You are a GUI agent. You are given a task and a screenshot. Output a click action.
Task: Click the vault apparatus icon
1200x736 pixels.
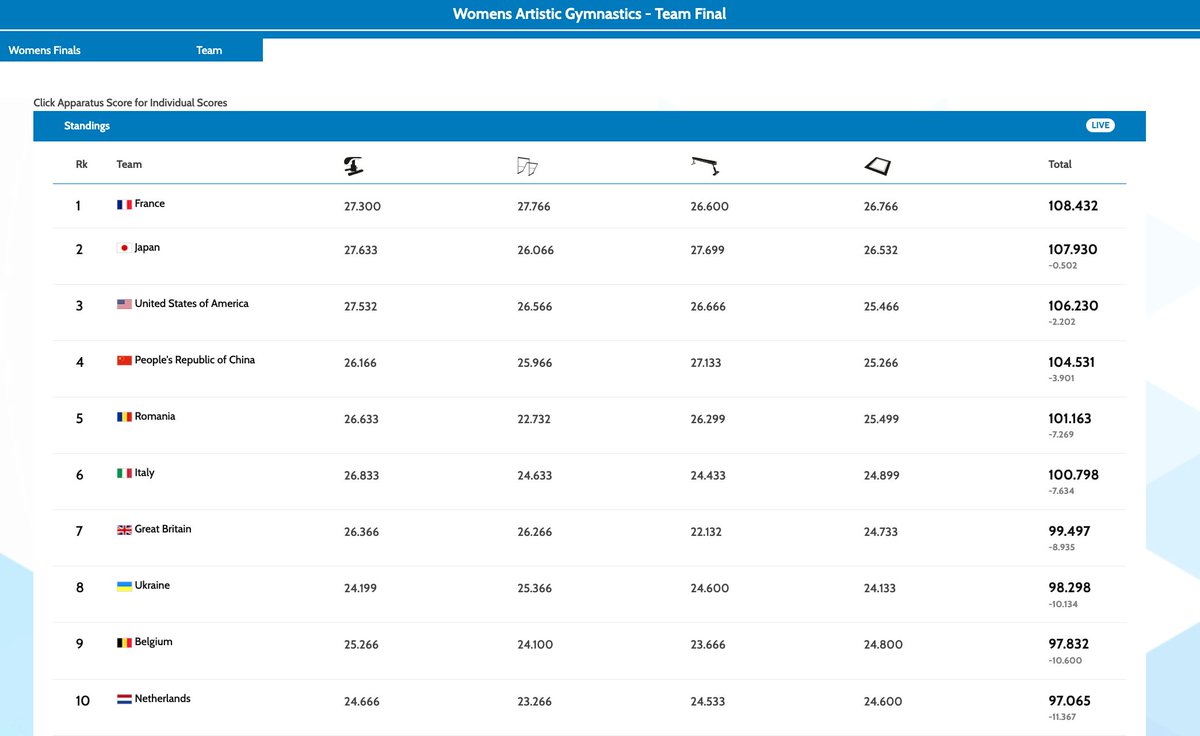(353, 164)
